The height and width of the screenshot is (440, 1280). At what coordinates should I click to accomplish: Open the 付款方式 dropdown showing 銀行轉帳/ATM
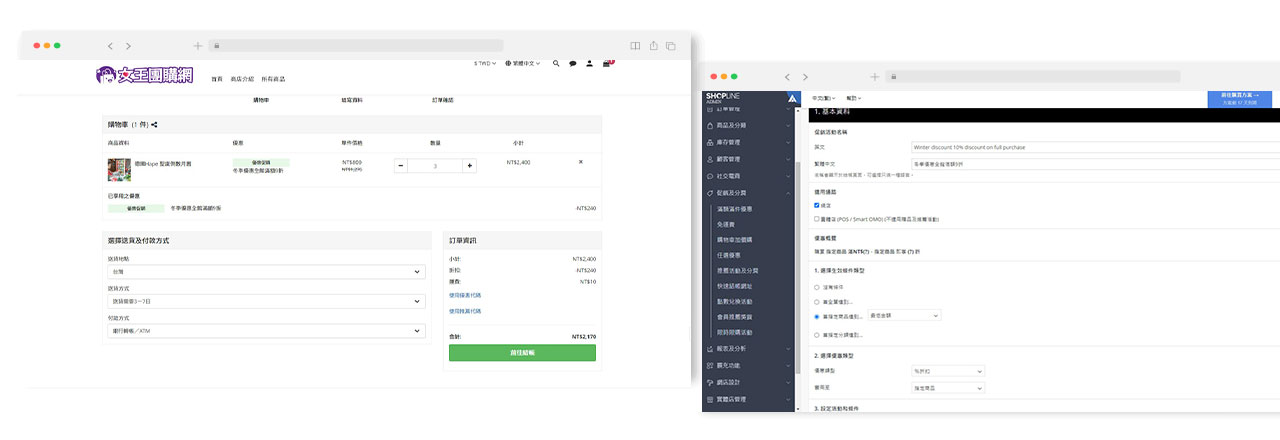tap(266, 331)
